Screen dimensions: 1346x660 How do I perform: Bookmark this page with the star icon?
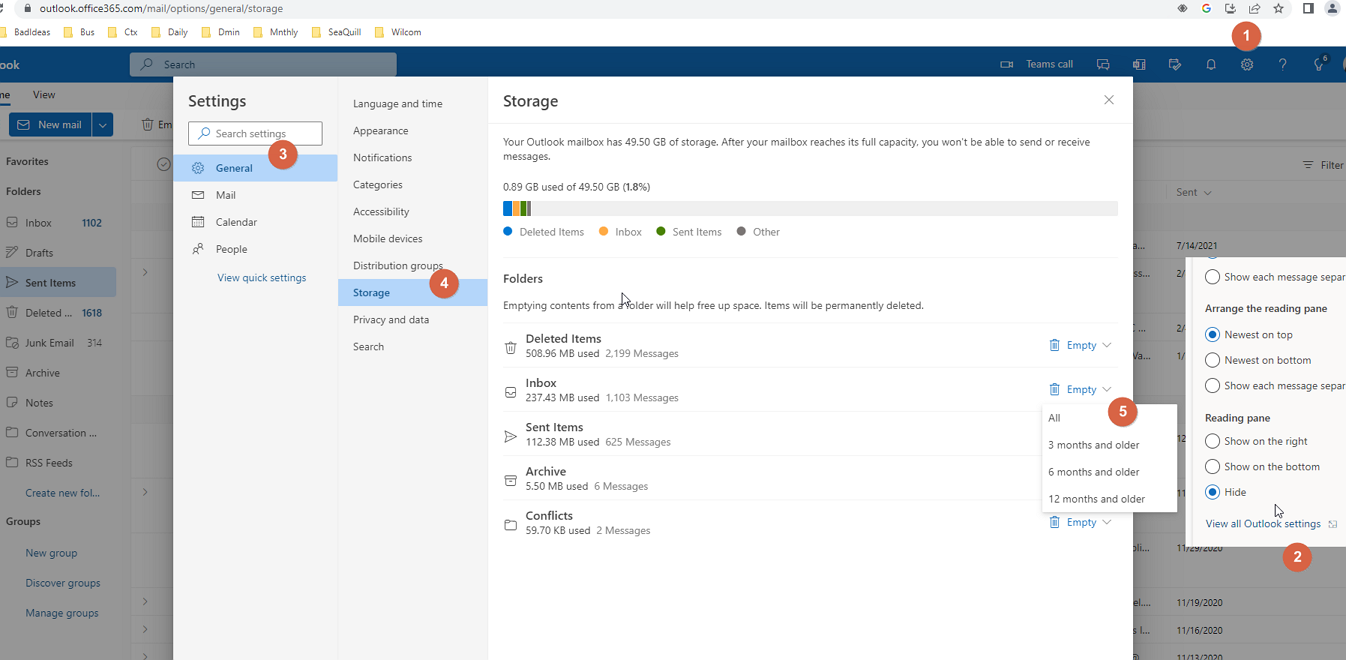click(x=1278, y=8)
